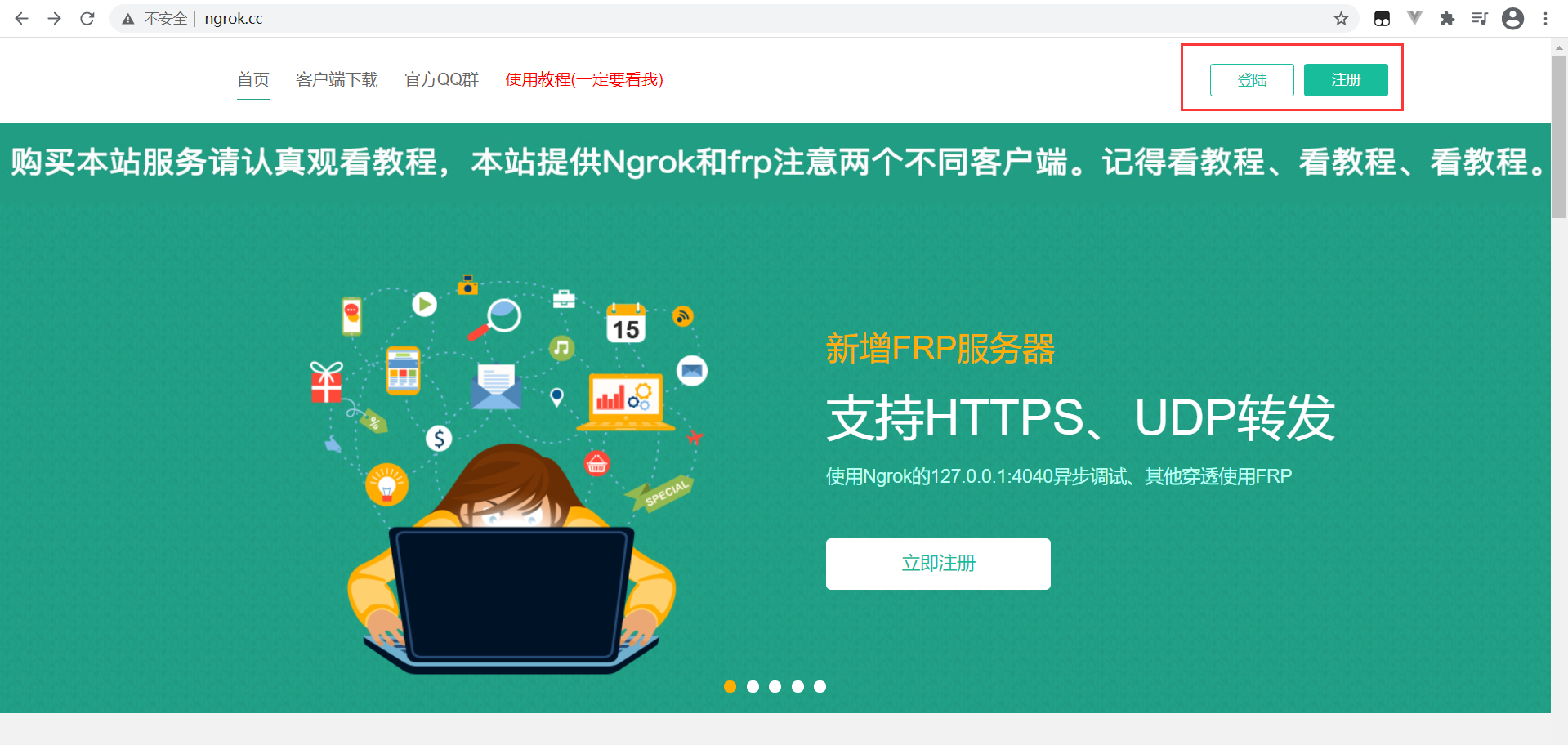Click the browser forward arrow

click(55, 18)
